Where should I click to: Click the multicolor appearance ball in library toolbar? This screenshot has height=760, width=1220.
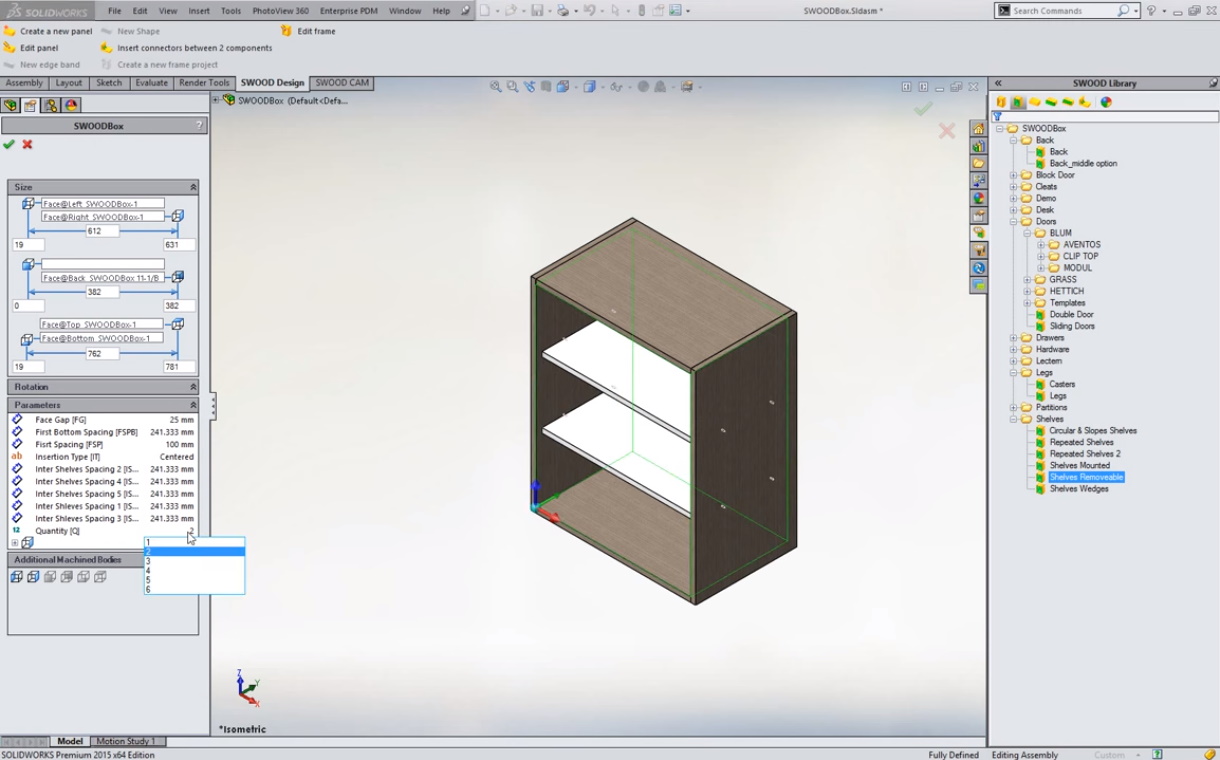(x=1106, y=102)
